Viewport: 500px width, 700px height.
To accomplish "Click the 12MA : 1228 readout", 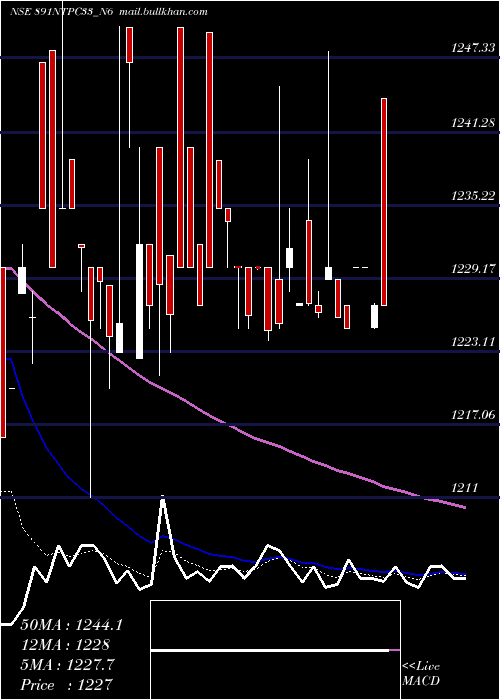I will tap(65, 645).
